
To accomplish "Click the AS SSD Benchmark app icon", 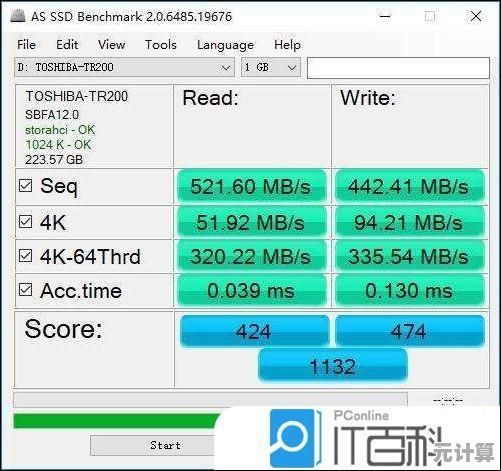I will point(18,16).
